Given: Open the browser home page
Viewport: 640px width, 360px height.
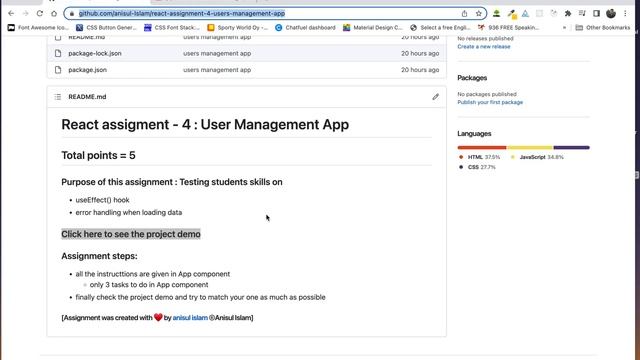Looking at the screenshot, I should (x=54, y=13).
